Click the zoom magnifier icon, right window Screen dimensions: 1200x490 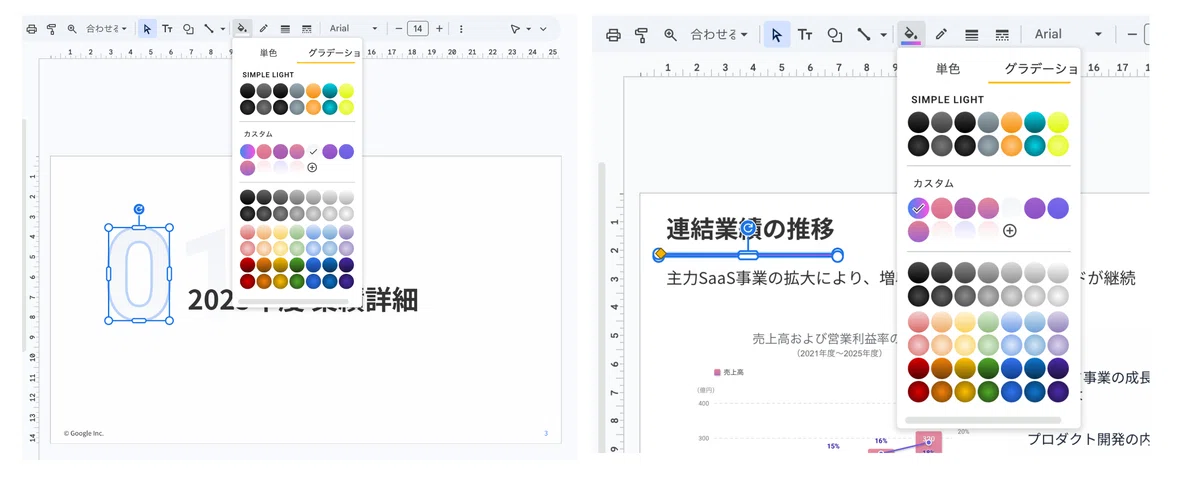coord(670,34)
